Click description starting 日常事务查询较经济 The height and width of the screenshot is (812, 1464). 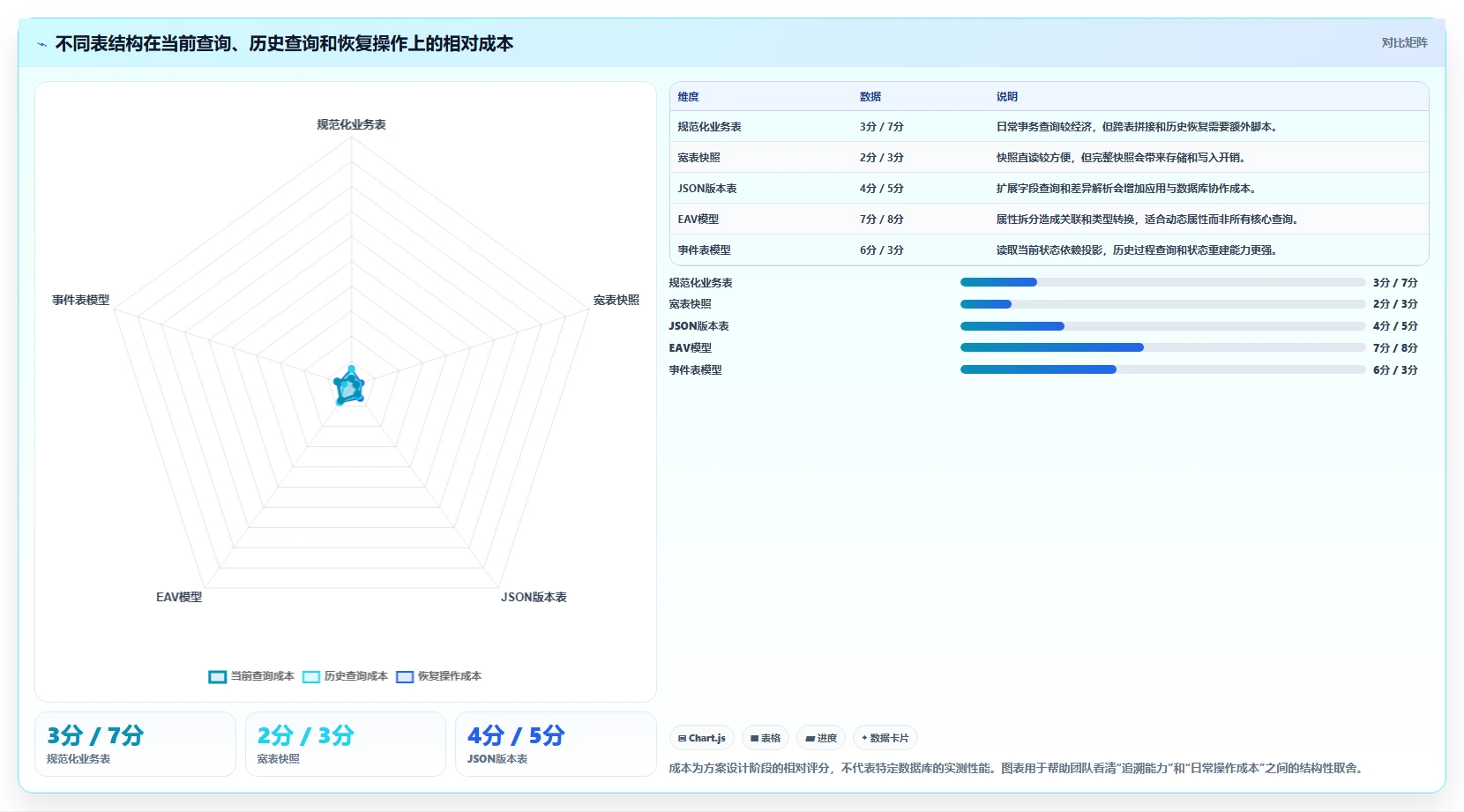point(1138,127)
